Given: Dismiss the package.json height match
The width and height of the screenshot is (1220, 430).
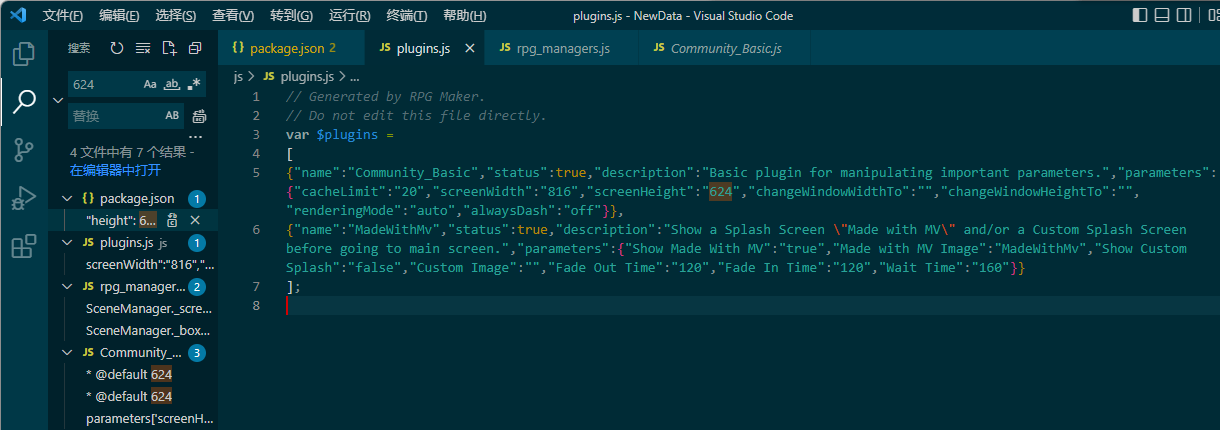Looking at the screenshot, I should 195,220.
